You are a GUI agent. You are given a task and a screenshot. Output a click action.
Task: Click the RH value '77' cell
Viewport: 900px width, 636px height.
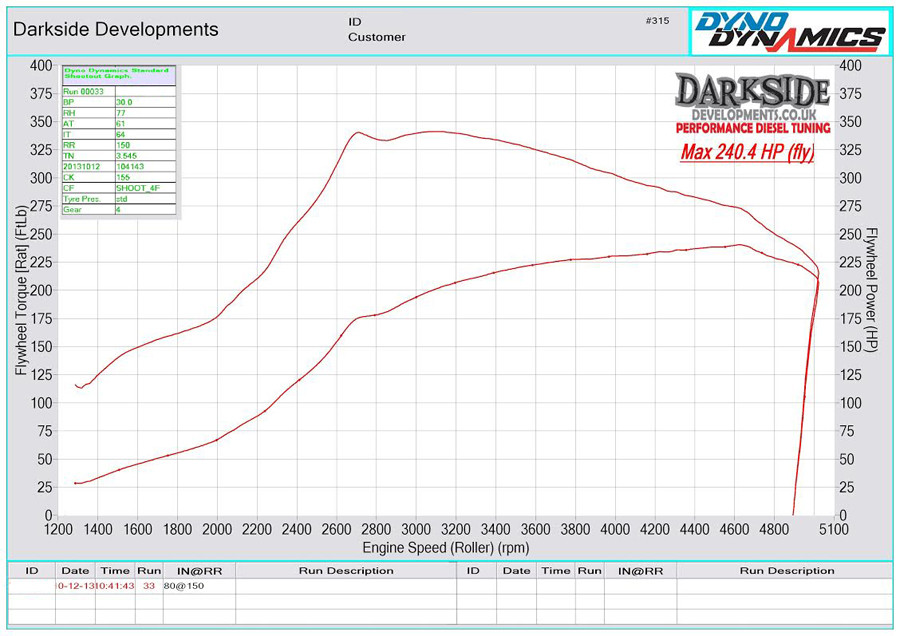click(145, 113)
